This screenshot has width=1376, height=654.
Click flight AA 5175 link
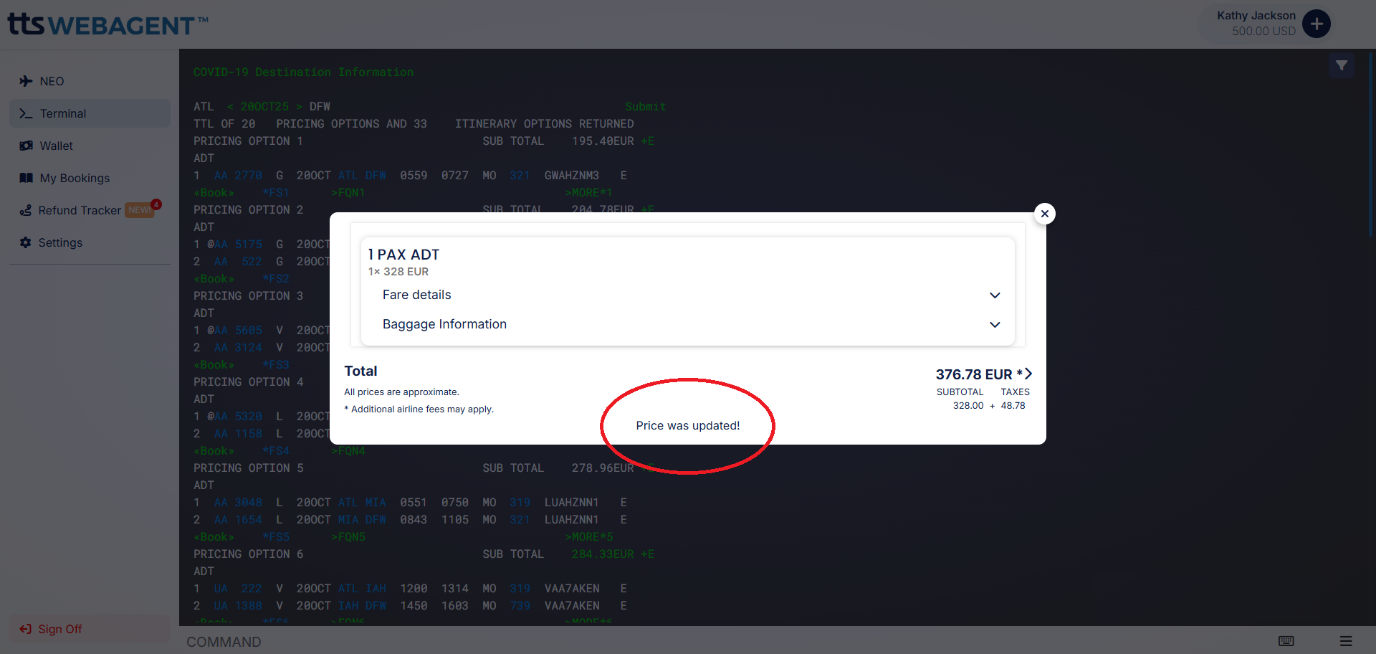point(237,244)
